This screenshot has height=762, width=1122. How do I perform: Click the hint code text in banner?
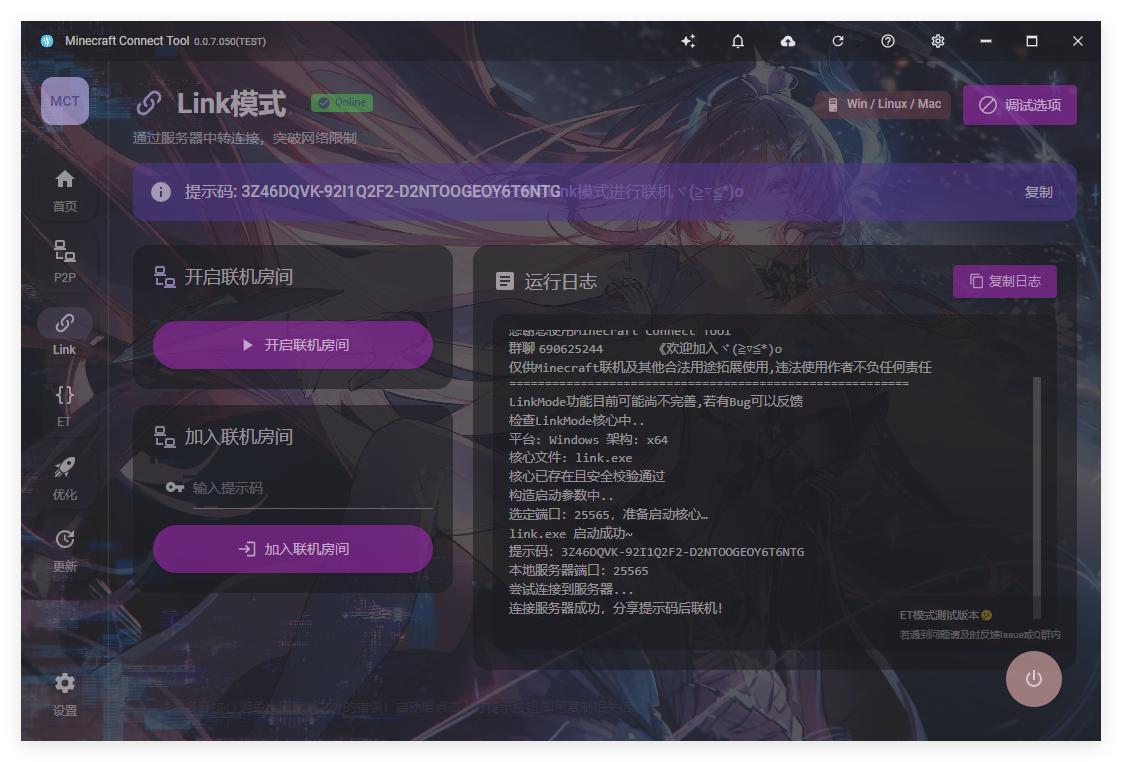pos(372,192)
